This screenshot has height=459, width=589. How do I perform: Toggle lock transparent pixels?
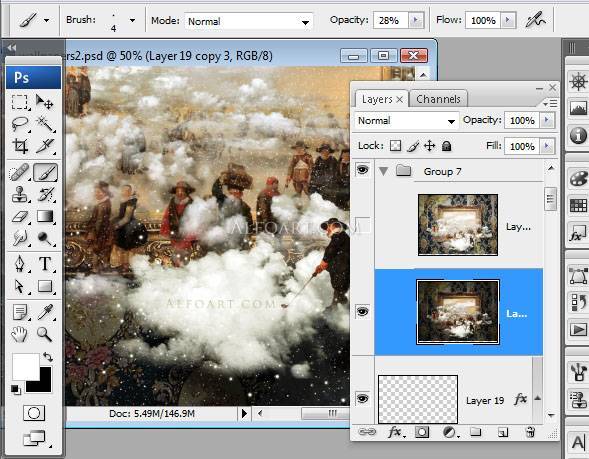395,146
